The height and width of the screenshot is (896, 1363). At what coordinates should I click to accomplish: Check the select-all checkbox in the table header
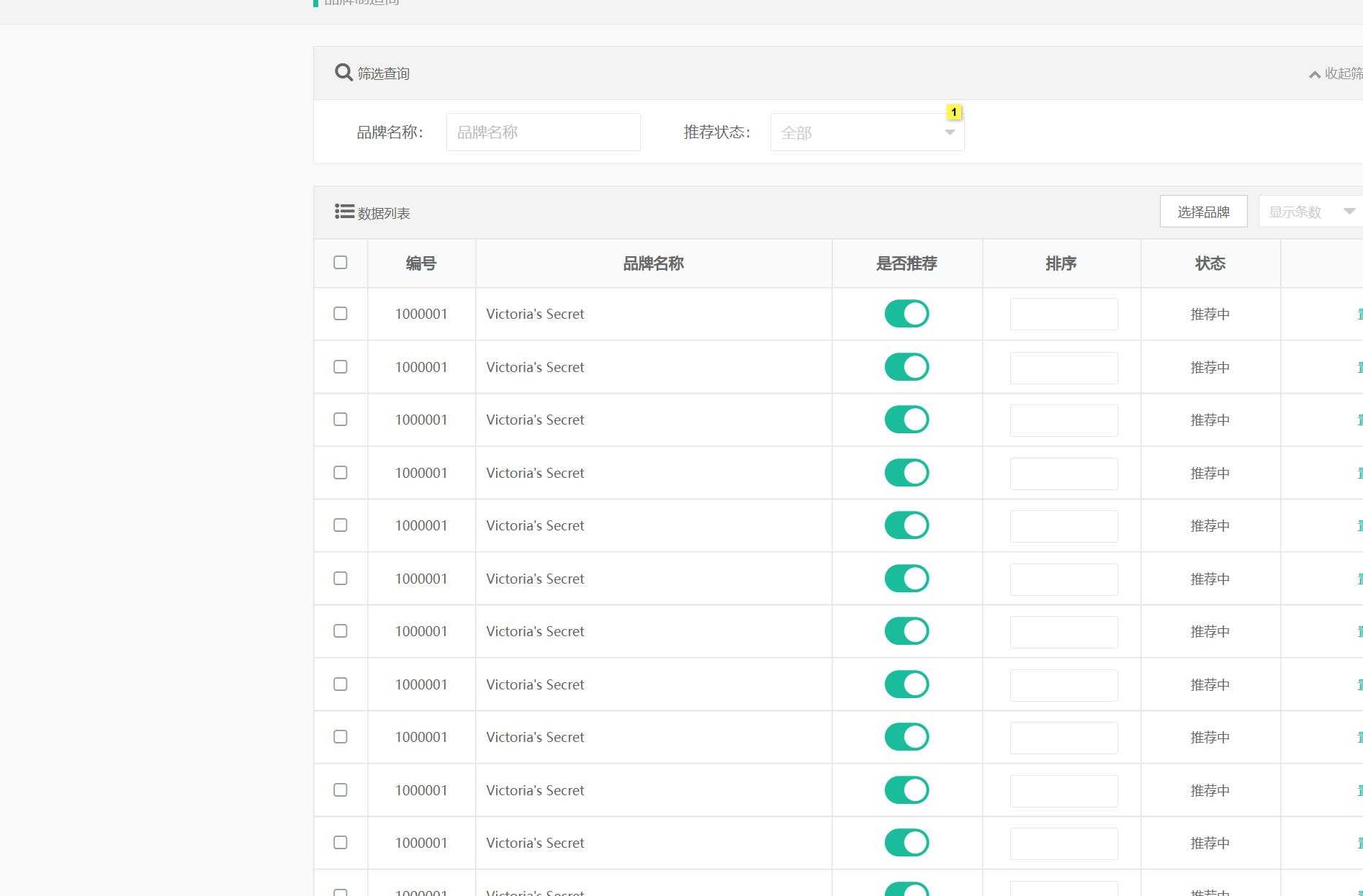tap(340, 263)
